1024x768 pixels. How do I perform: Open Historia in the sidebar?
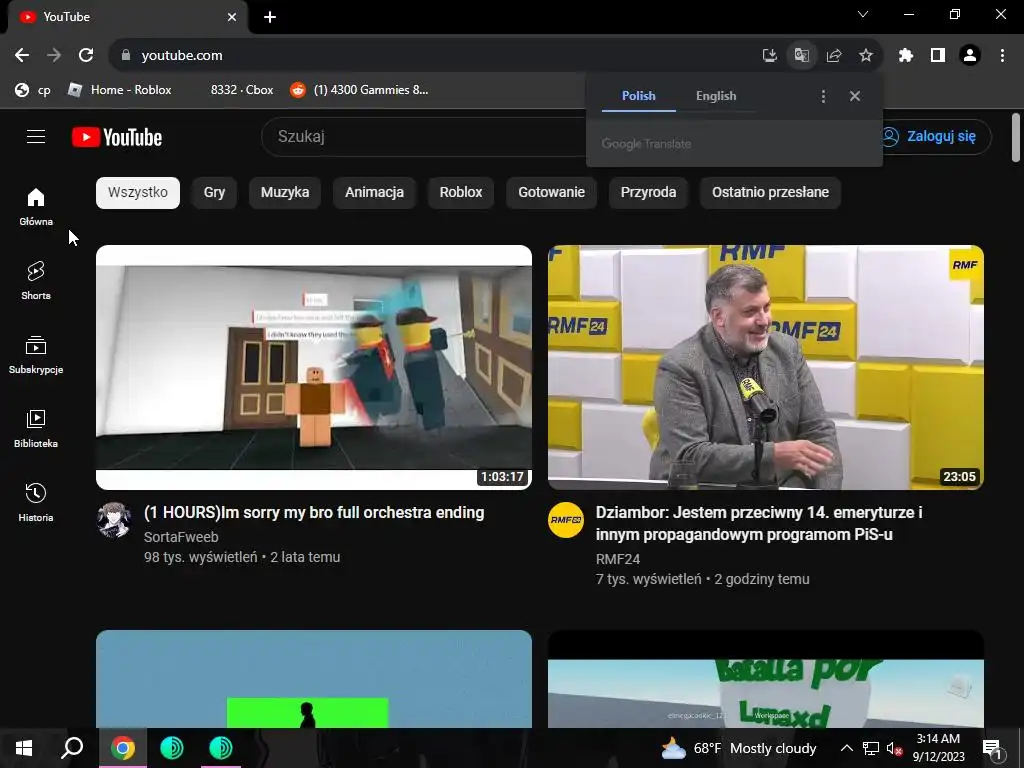(x=36, y=502)
